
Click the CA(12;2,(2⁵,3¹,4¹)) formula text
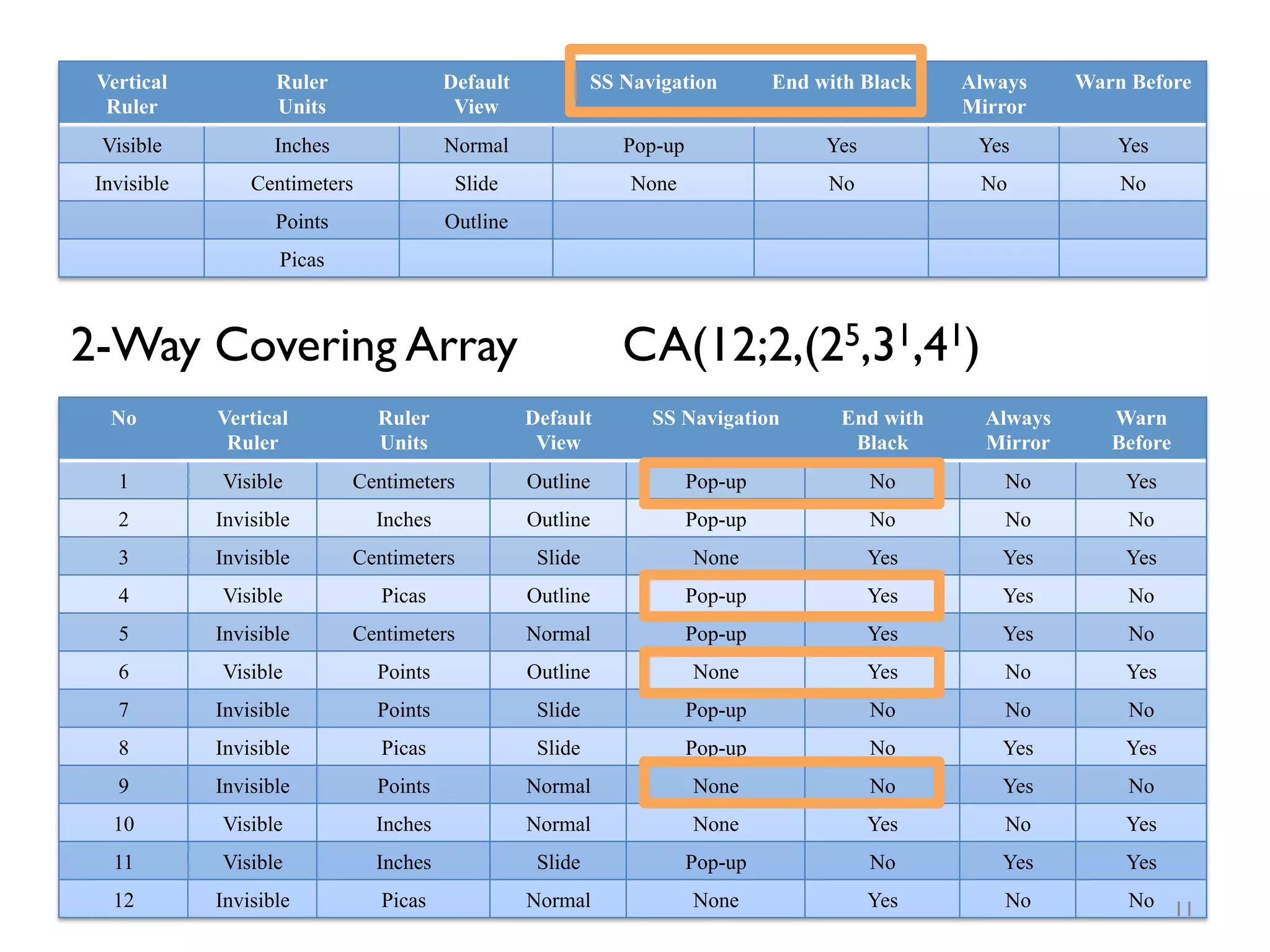point(800,345)
